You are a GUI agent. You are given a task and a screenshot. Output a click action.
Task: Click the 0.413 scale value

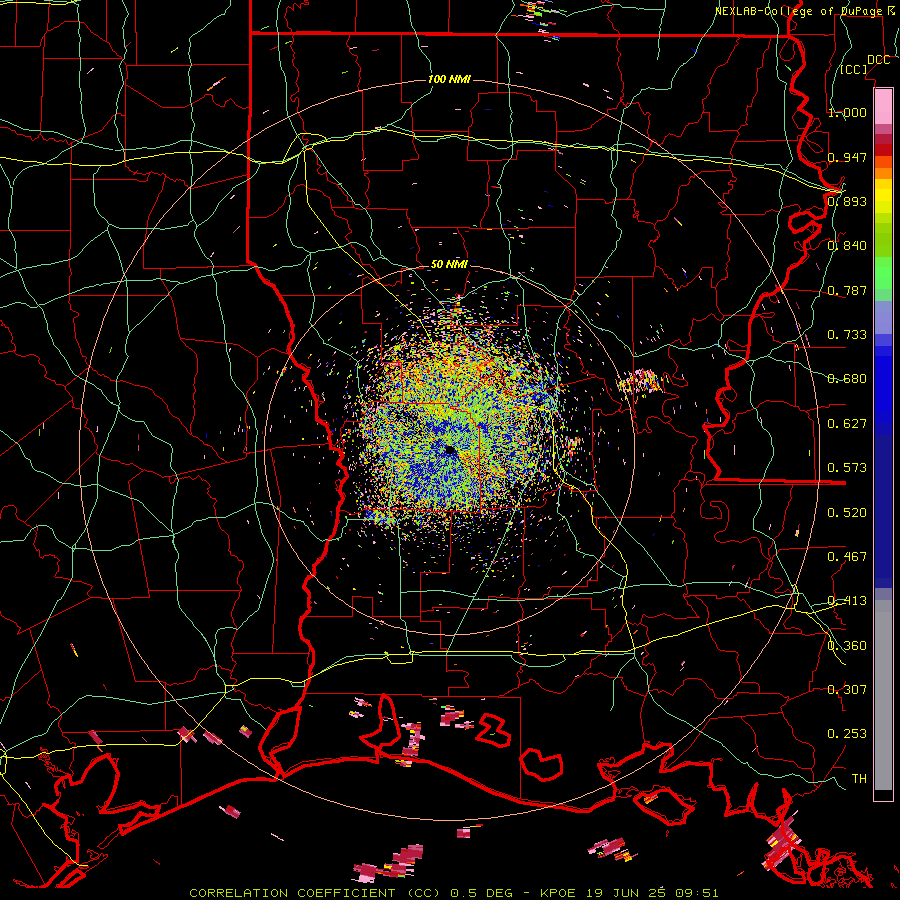coord(847,600)
